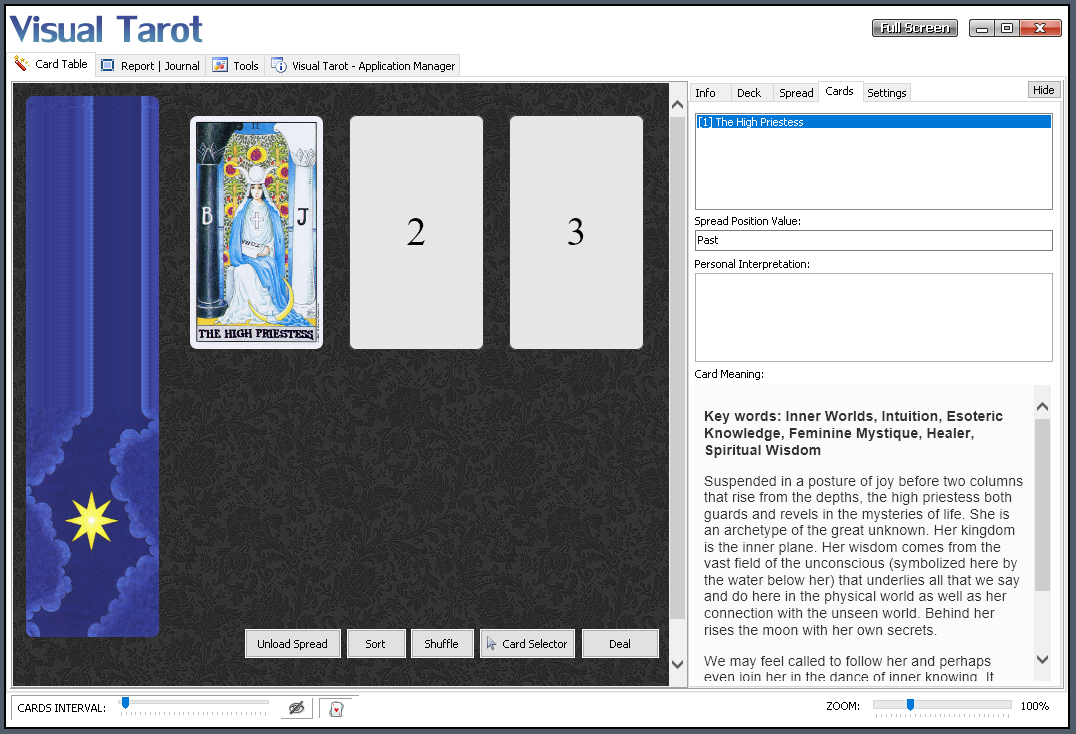
Task: Click the Spread Position Value field
Action: 874,240
